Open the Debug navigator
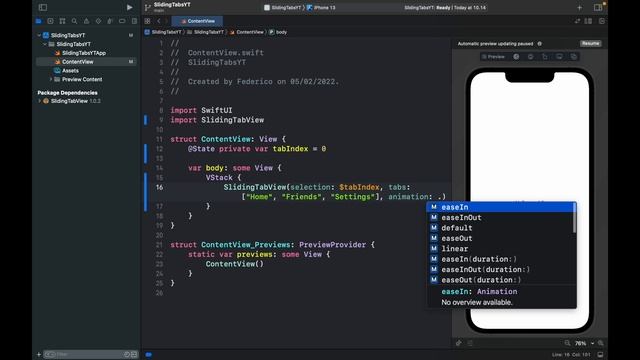Viewport: 640px width, 360px height. coord(110,21)
